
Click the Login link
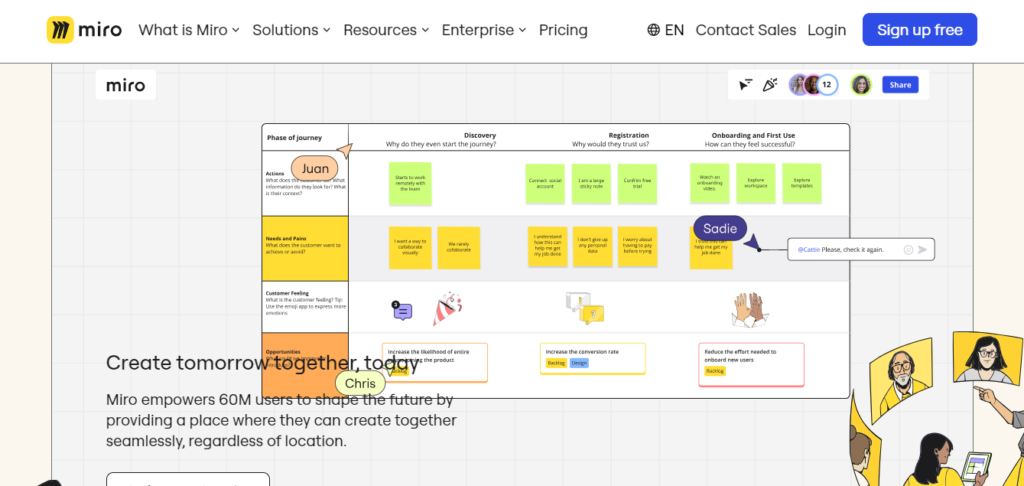click(x=827, y=30)
